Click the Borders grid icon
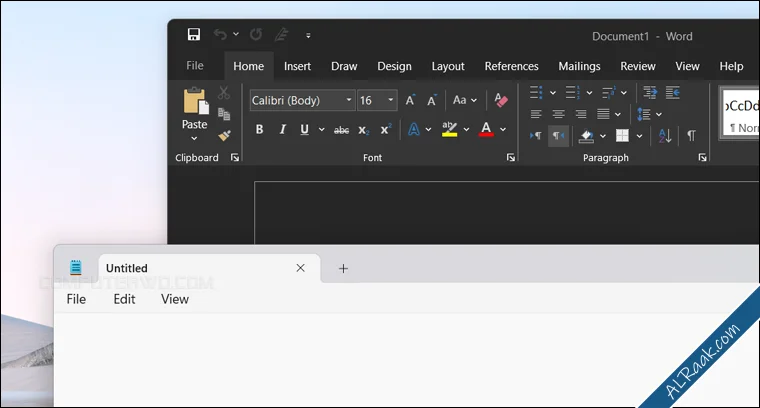 pos(622,136)
